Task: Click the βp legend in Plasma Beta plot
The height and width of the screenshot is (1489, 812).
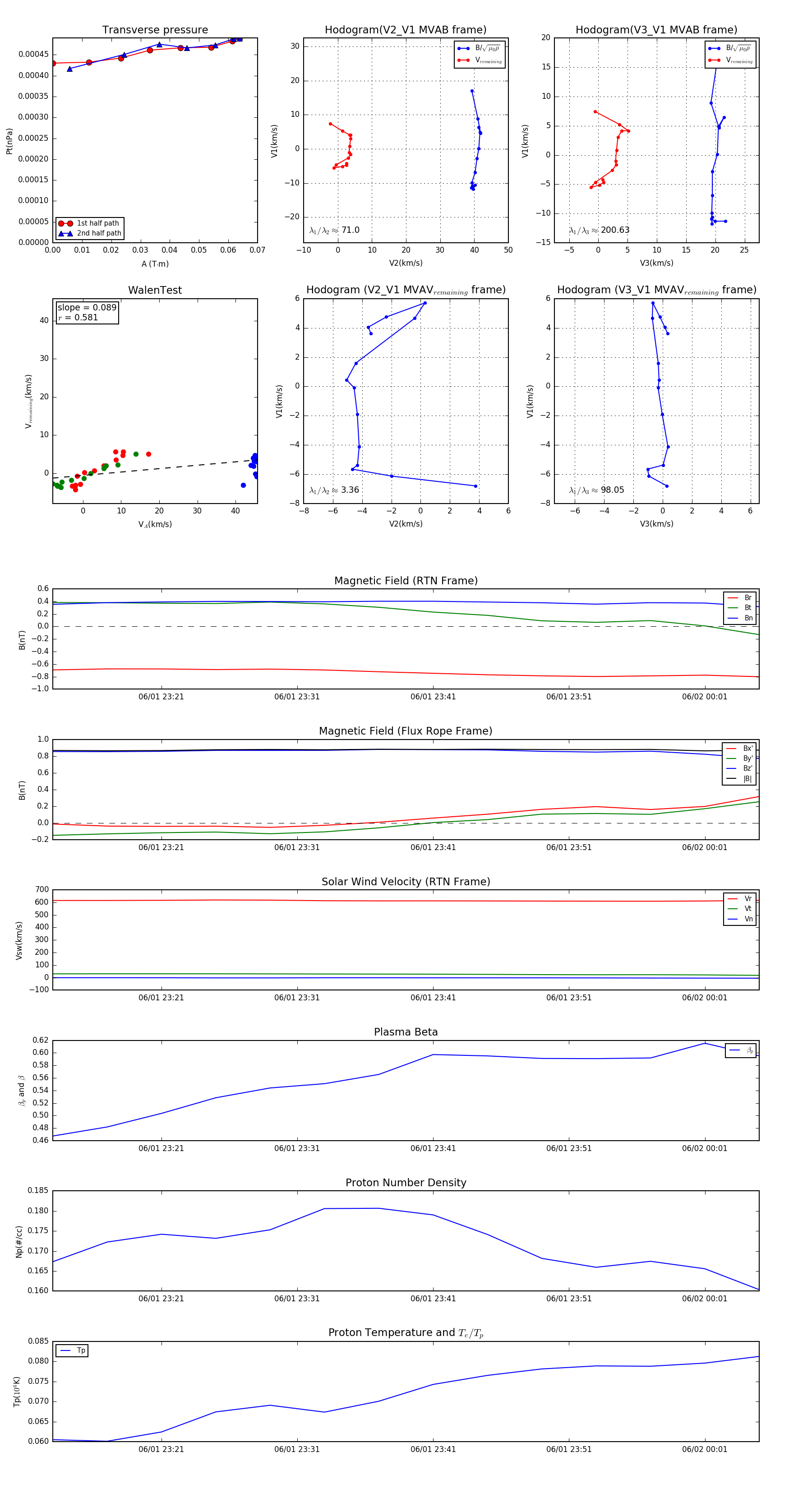Action: (741, 1050)
